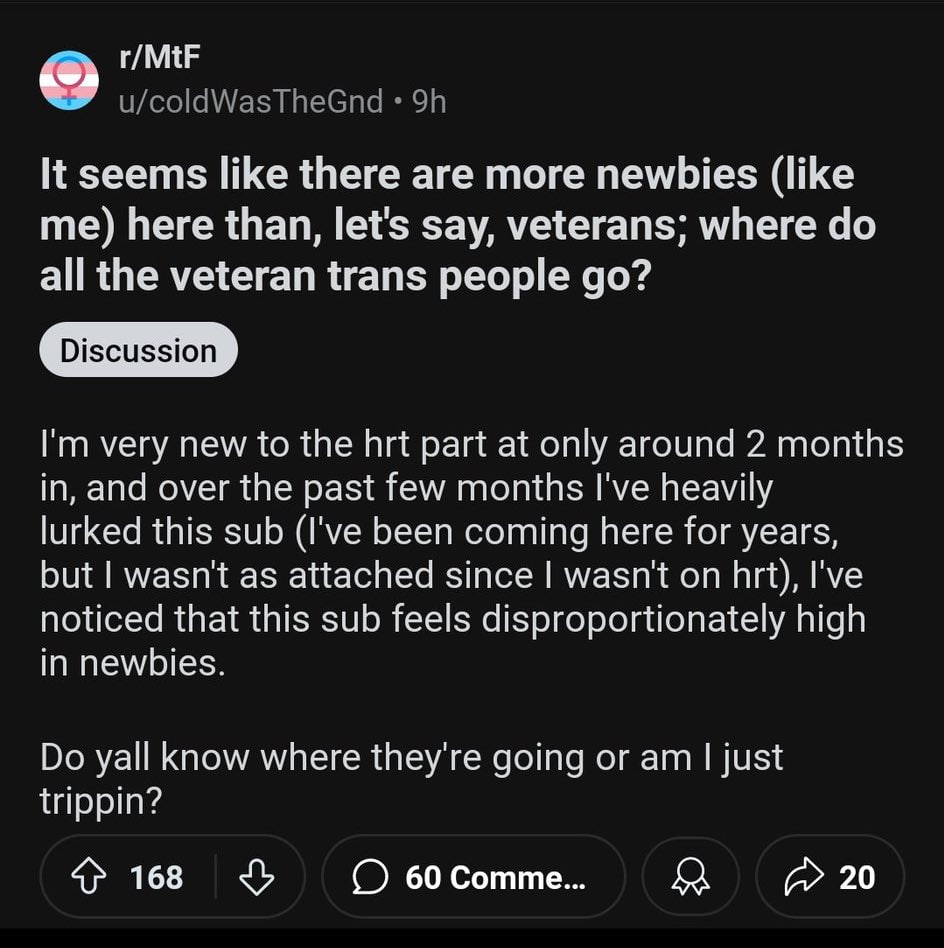
Task: Share the post via the share arrow
Action: [x=808, y=876]
